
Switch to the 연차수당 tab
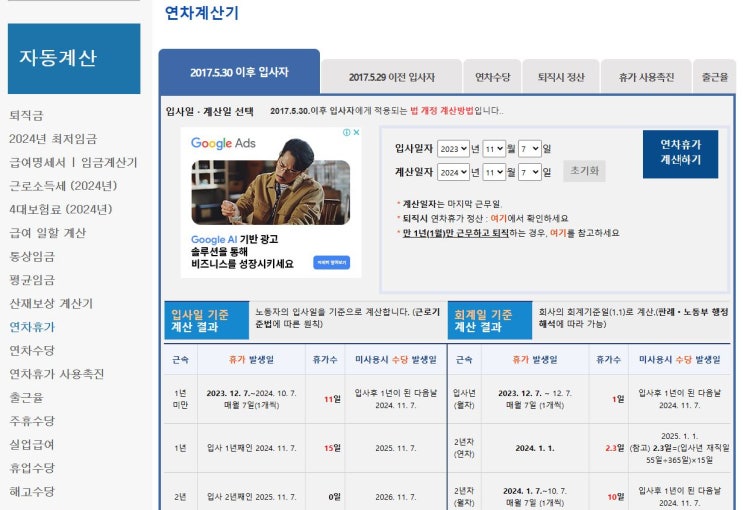pos(492,77)
